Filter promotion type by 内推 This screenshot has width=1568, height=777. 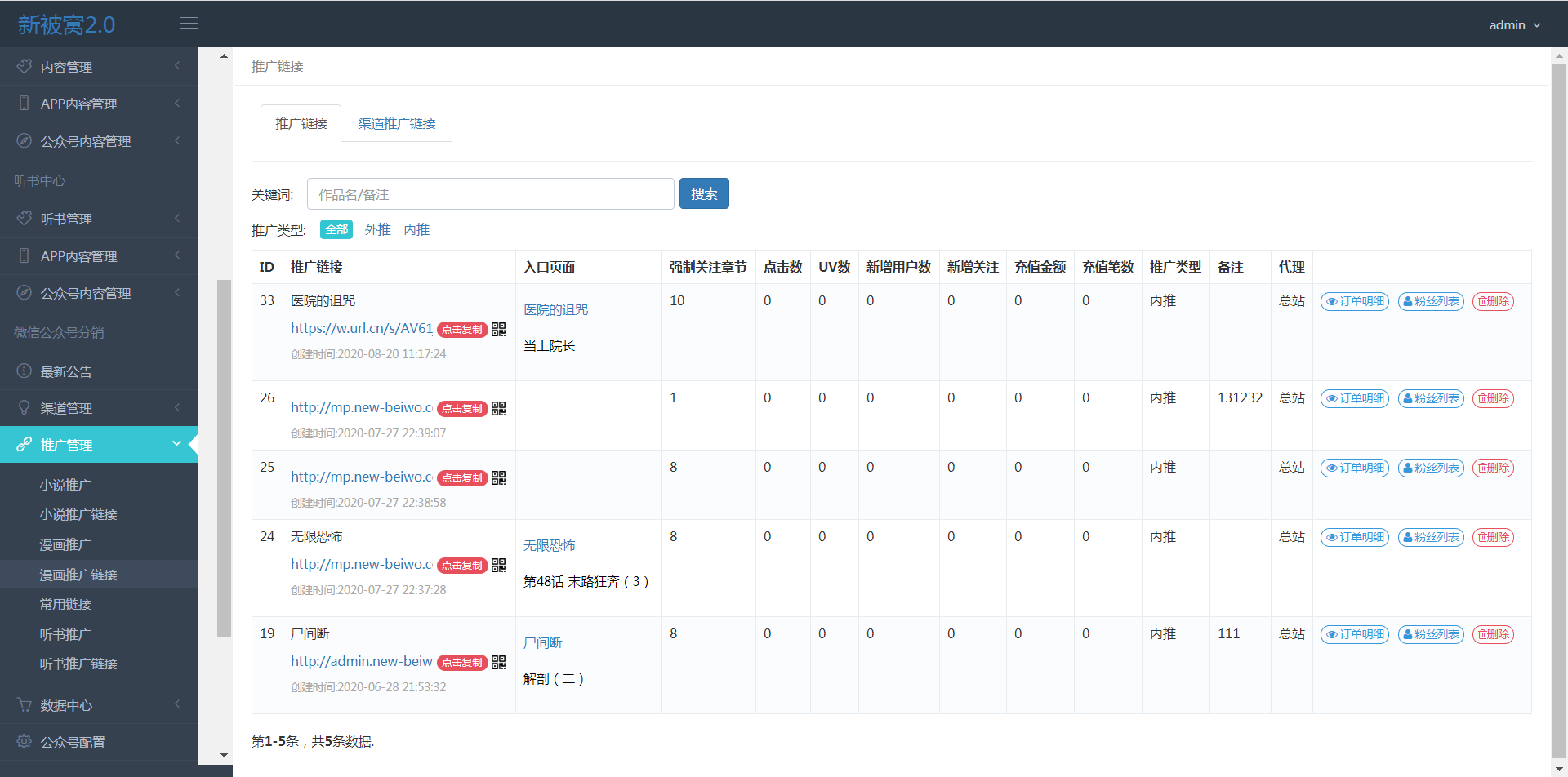[x=416, y=230]
